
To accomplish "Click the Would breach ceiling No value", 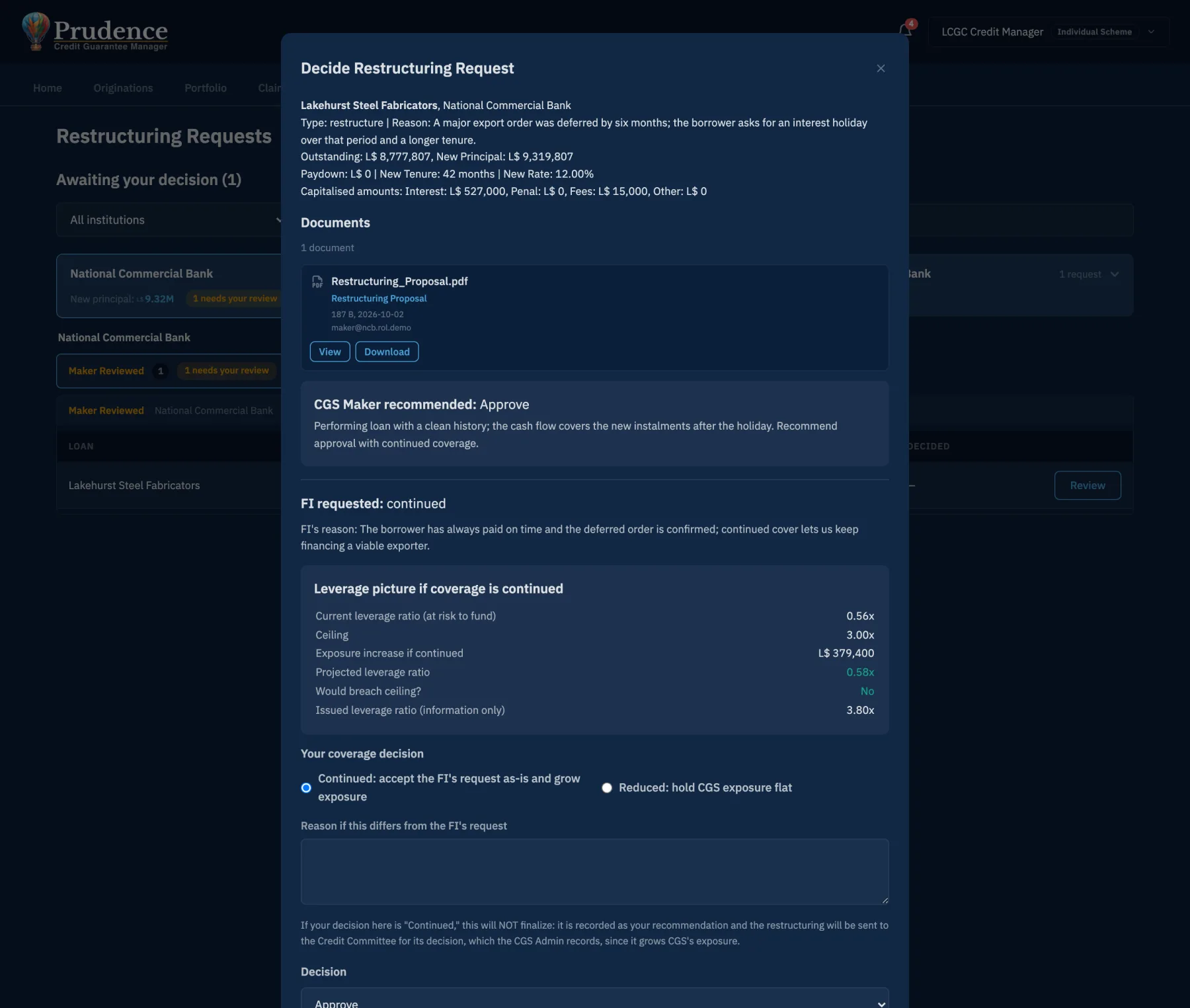I will (867, 691).
